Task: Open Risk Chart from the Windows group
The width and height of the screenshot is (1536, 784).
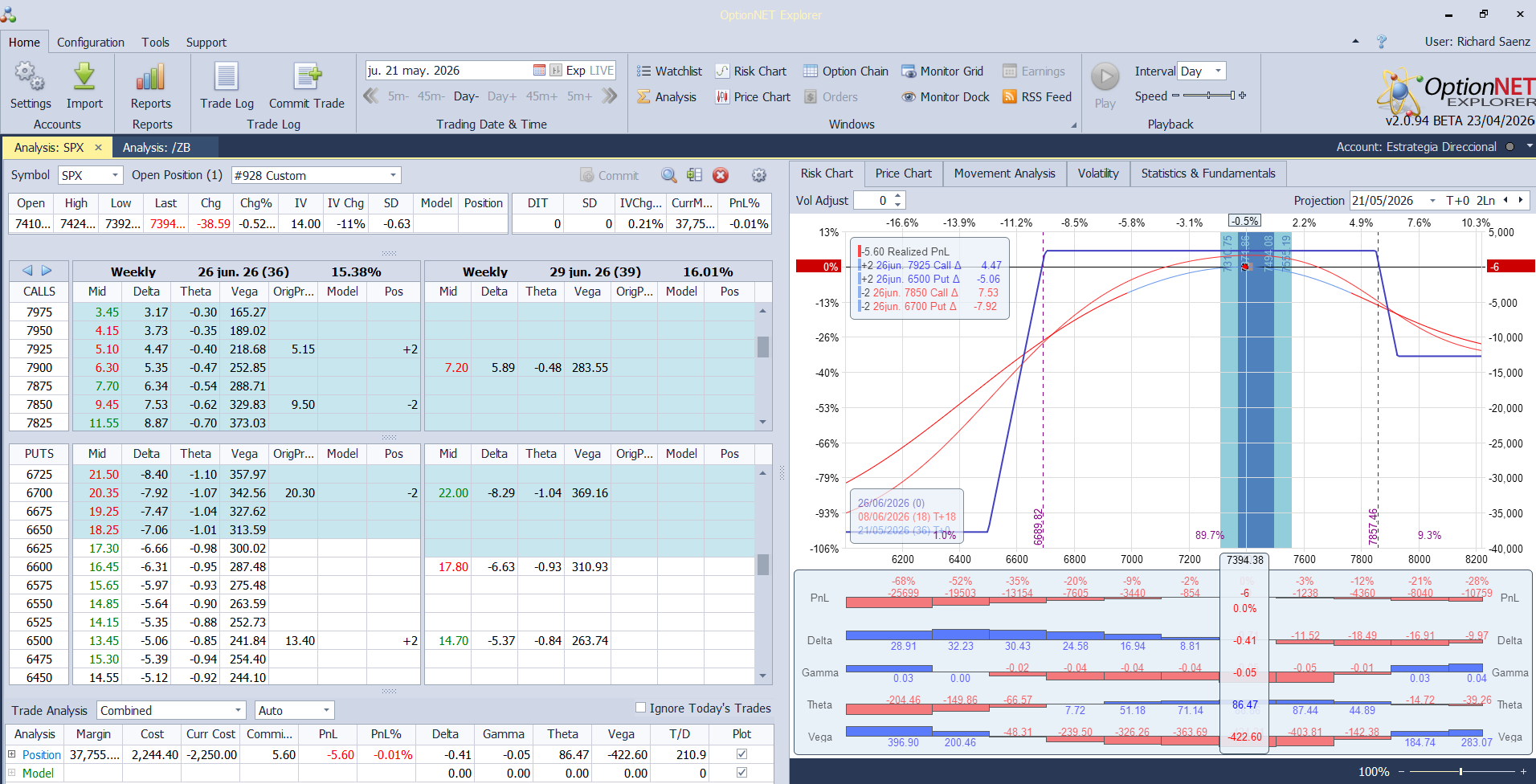Action: (751, 71)
